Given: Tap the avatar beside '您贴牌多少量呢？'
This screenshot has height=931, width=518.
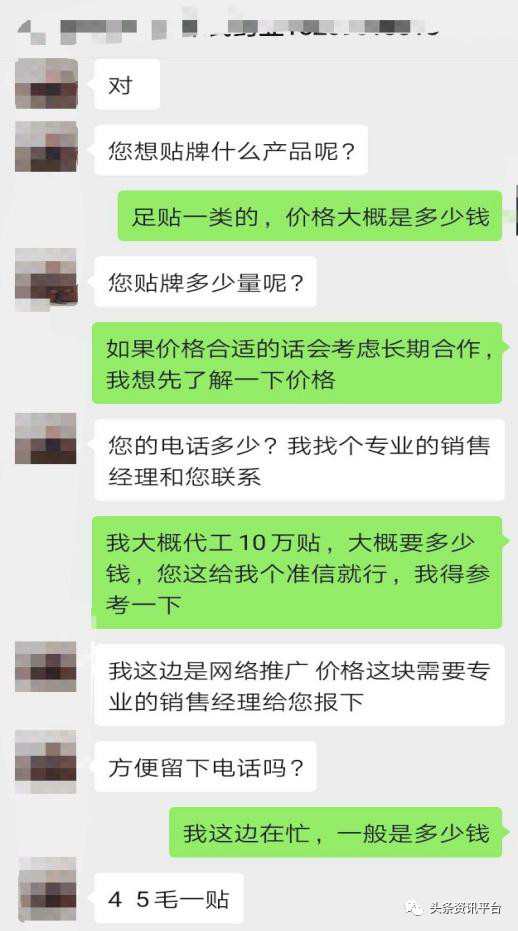Looking at the screenshot, I should [x=46, y=279].
